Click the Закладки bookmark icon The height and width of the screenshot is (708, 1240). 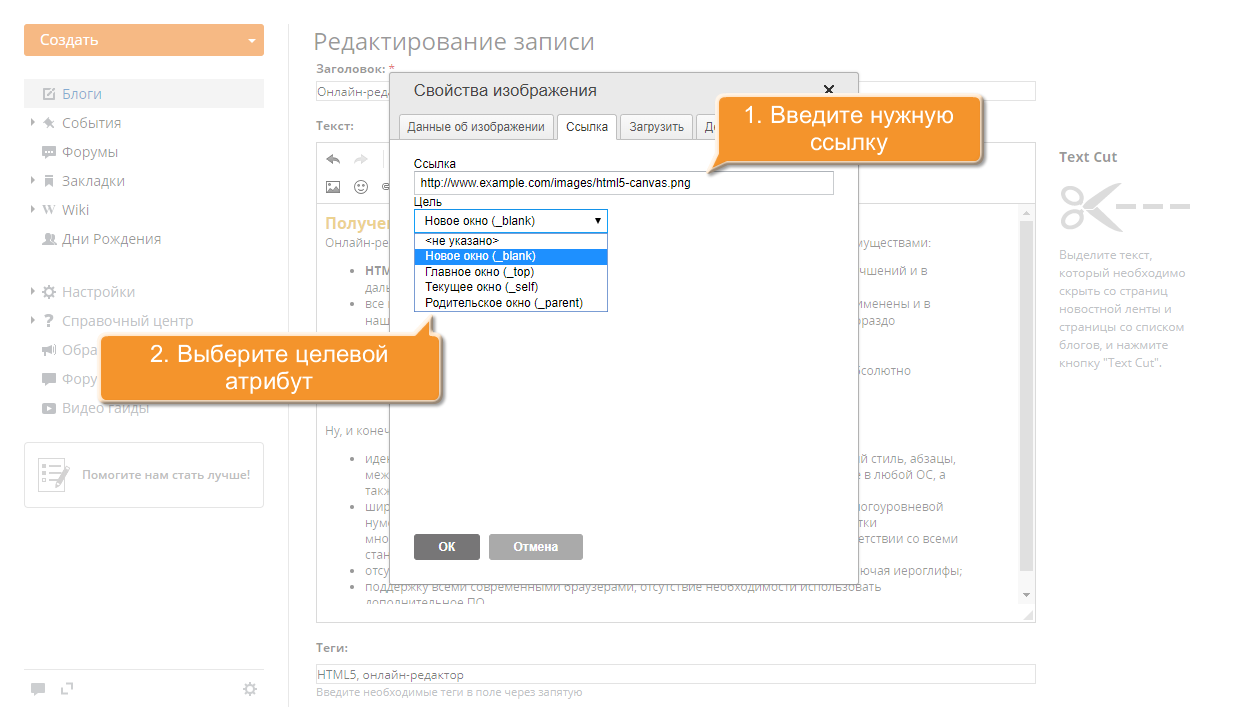(49, 181)
